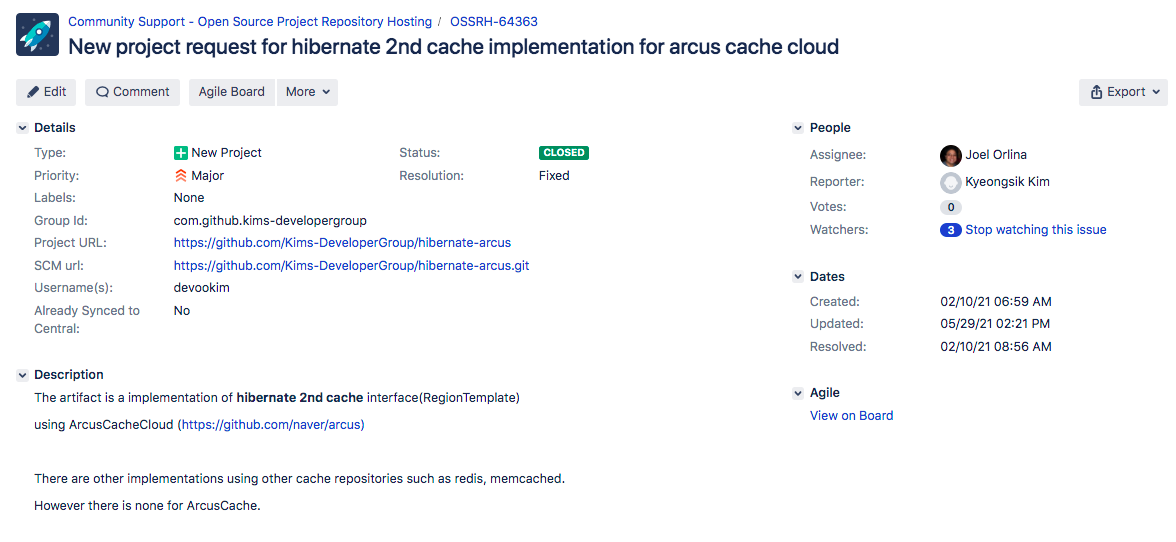Click the Resolution value Fixed
The image size is (1176, 542).
coord(554,175)
